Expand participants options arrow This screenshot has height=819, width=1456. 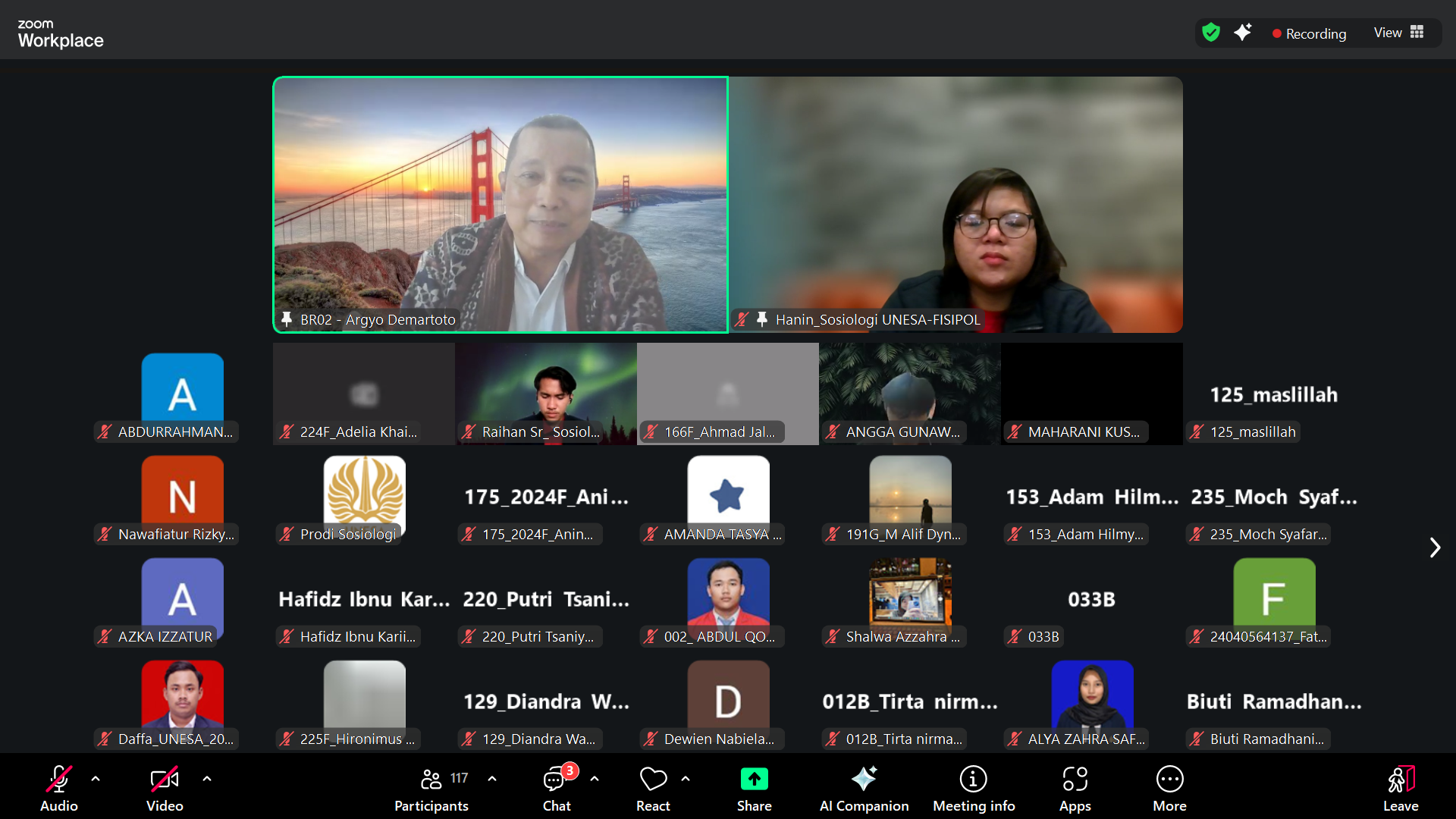pyautogui.click(x=492, y=778)
